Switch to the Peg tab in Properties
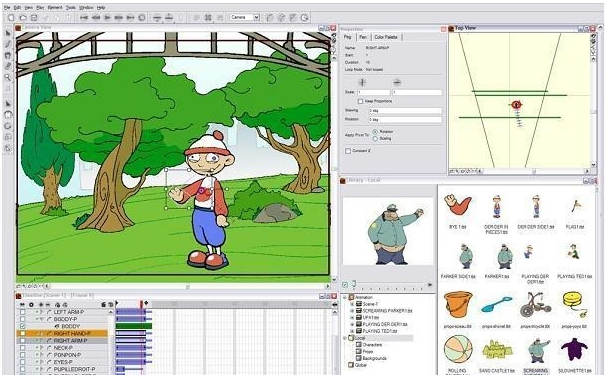This screenshot has height=375, width=608. [348, 37]
